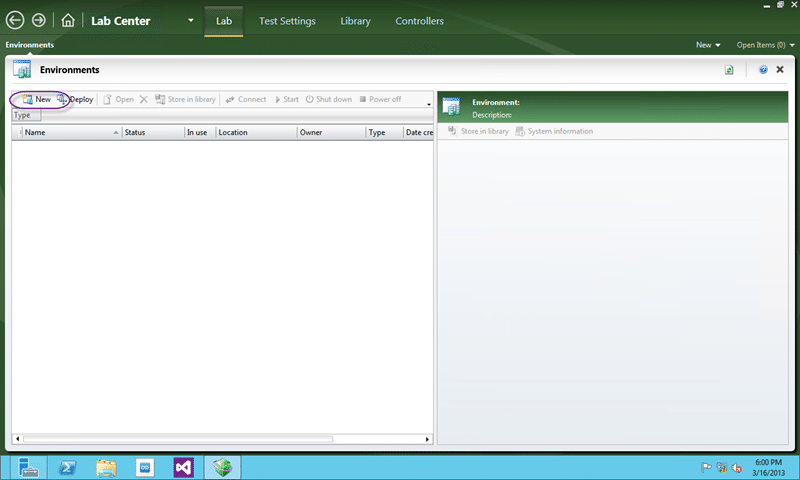This screenshot has height=480, width=800.
Task: Open the Home icon
Action: coord(68,20)
